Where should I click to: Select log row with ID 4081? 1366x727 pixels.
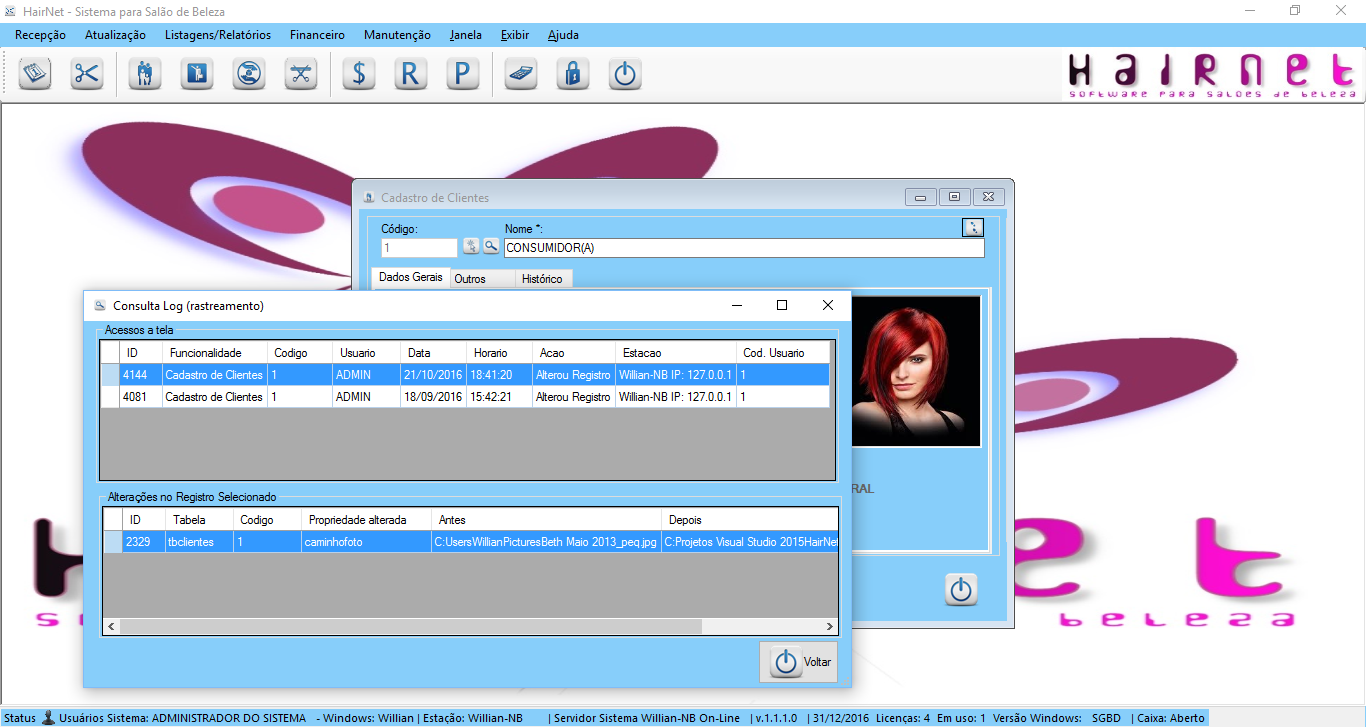tap(465, 397)
